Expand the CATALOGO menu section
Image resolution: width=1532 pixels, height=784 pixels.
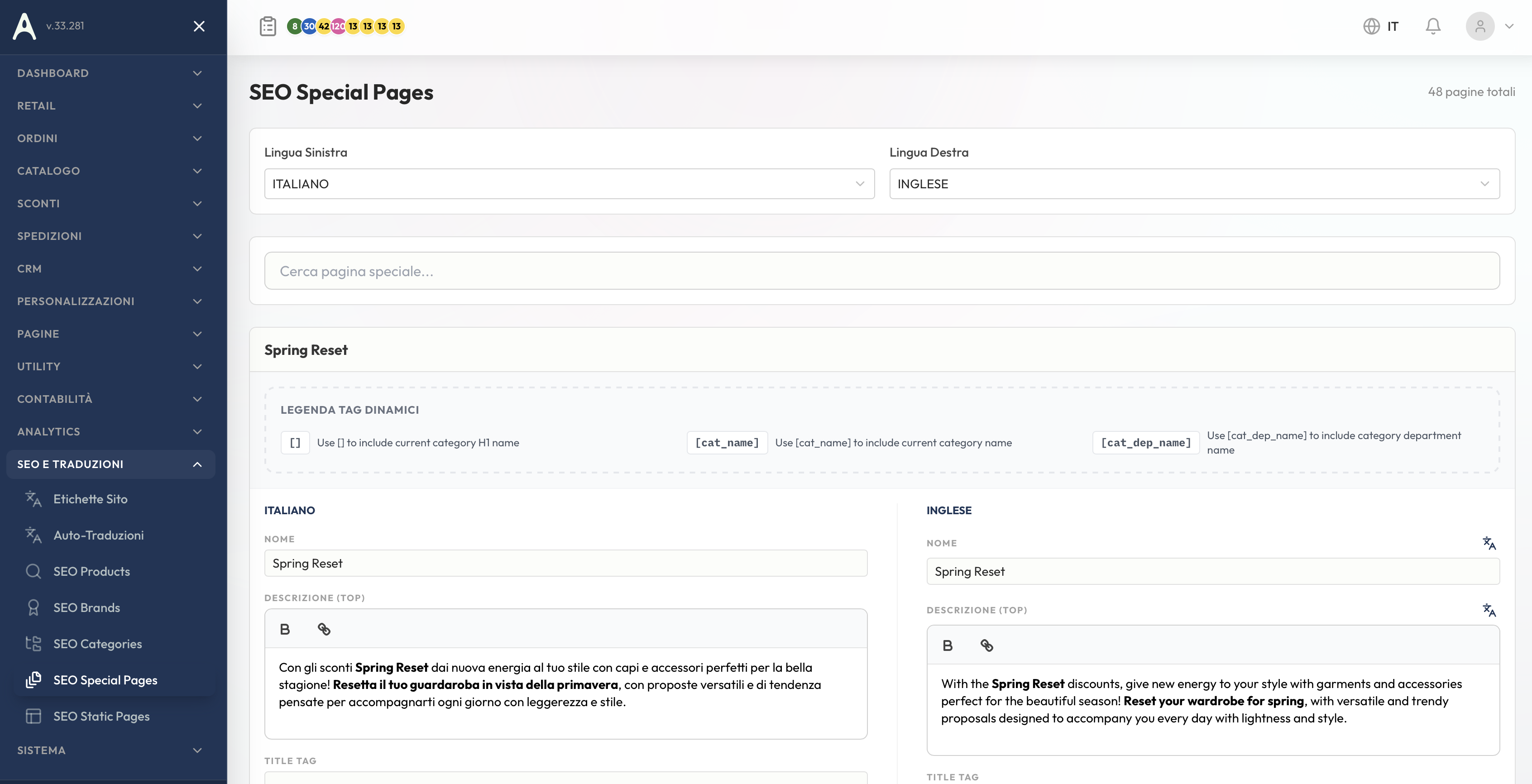[110, 171]
